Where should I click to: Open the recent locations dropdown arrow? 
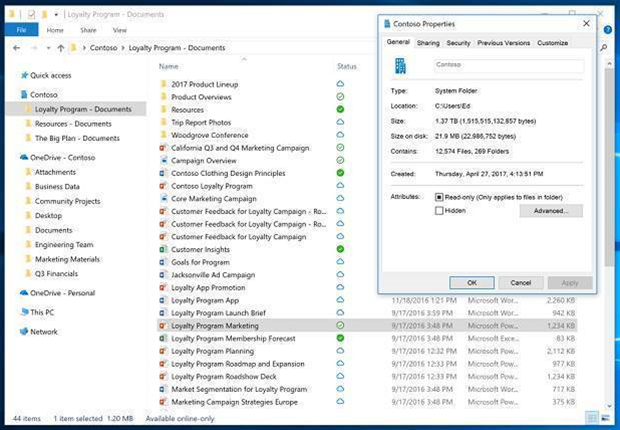pyautogui.click(x=48, y=48)
